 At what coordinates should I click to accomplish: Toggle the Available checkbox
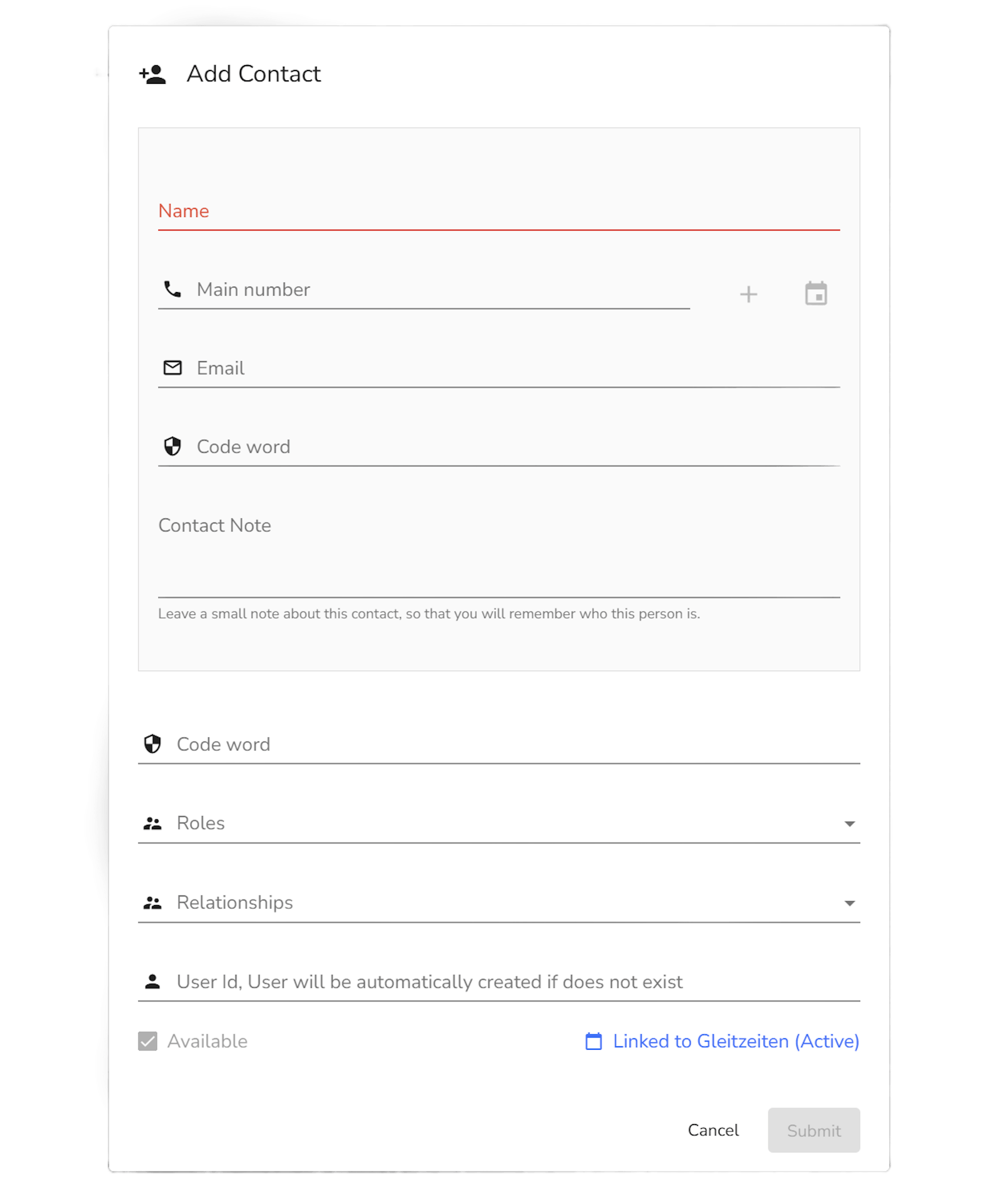coord(148,1041)
